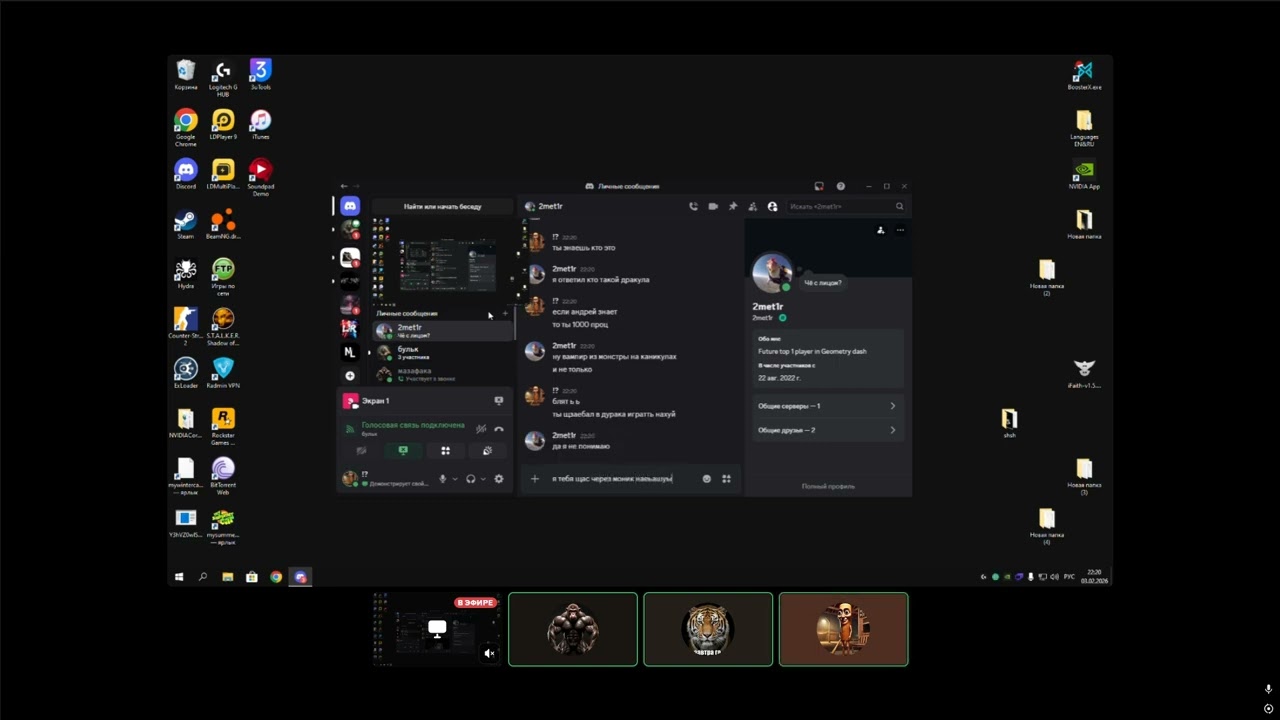Select the BitTorrent Web desktop icon
1280x720 pixels.
[x=223, y=476]
